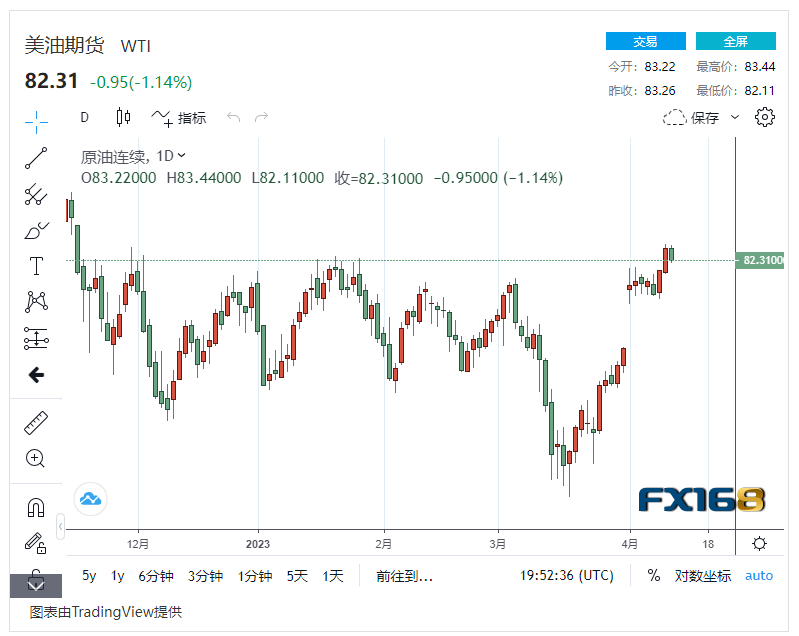Click the 交易 button
The height and width of the screenshot is (636, 799).
click(645, 41)
